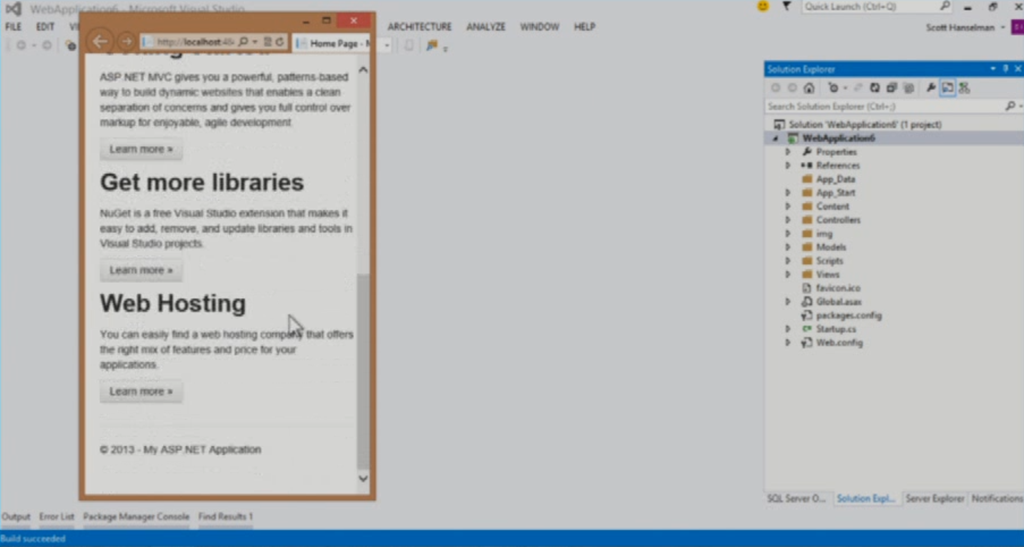
Task: Click Learn more under Get more libraries
Action: pos(141,270)
